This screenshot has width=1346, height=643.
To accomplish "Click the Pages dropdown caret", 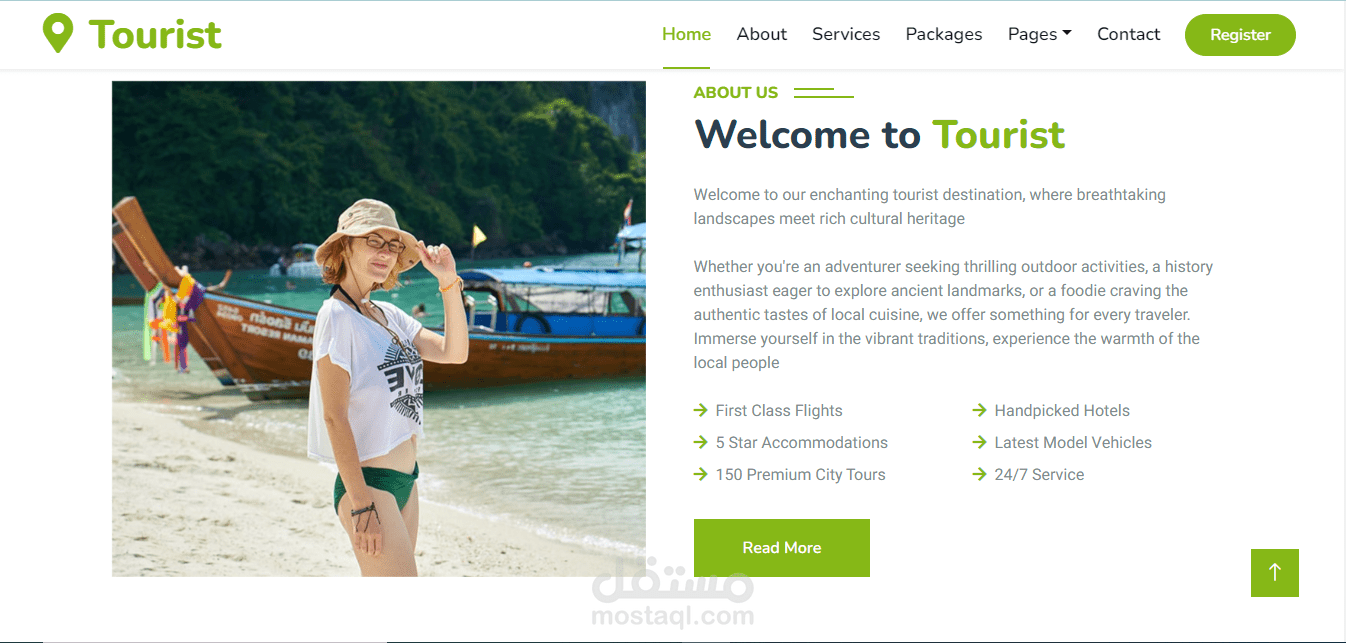I will click(x=1067, y=33).
